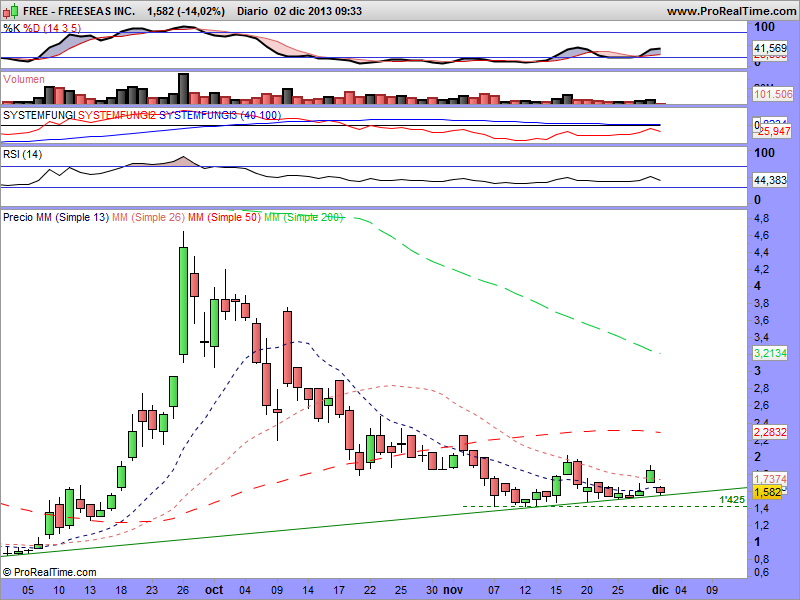Select the 15 date label on the axis
The height and width of the screenshot is (600, 800).
pos(556,590)
